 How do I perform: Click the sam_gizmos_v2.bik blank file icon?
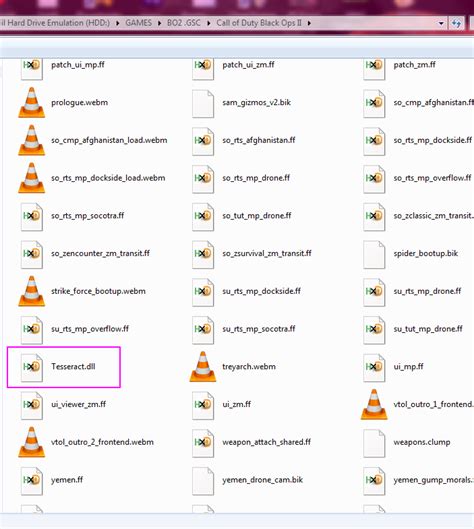coord(203,104)
